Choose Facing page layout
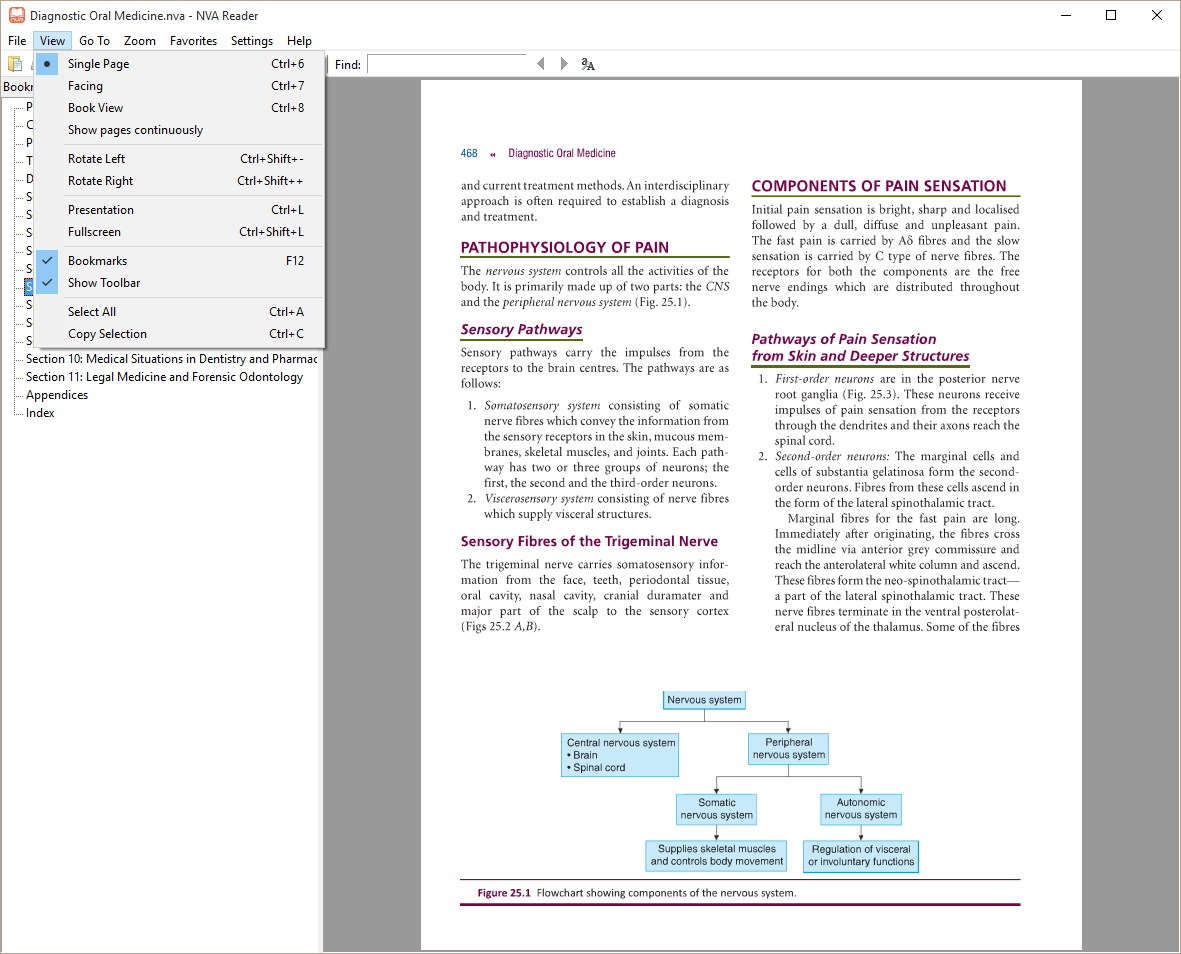This screenshot has width=1181, height=954. pos(85,86)
